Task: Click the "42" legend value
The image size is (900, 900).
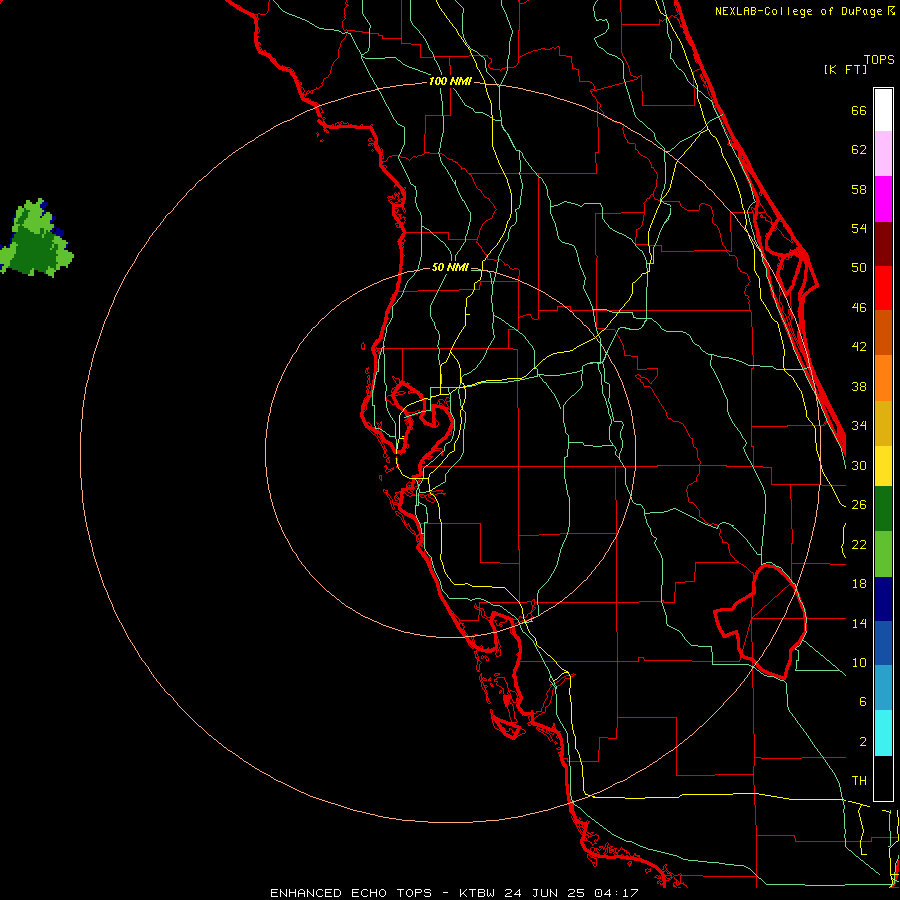Action: [859, 347]
